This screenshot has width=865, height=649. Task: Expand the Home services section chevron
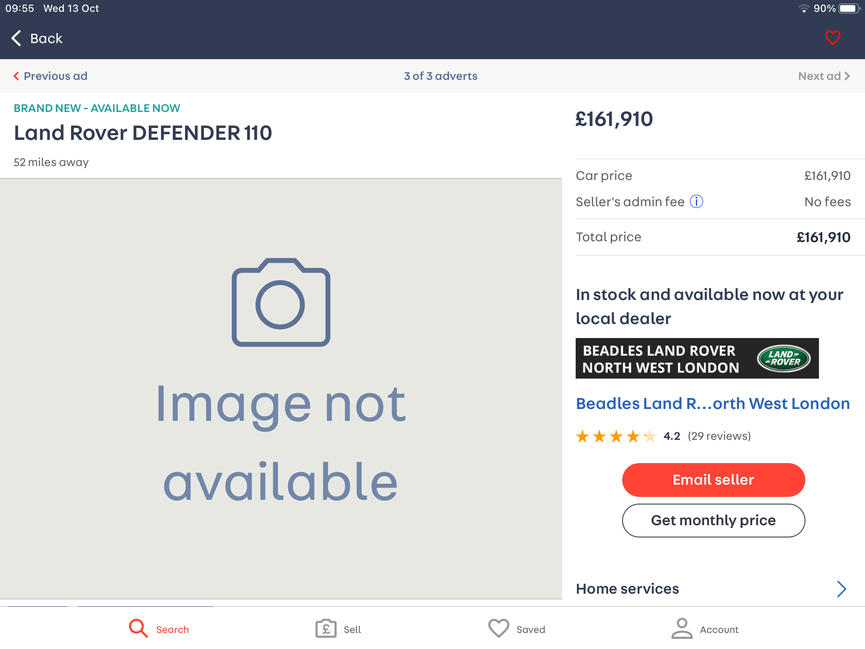[x=841, y=589]
